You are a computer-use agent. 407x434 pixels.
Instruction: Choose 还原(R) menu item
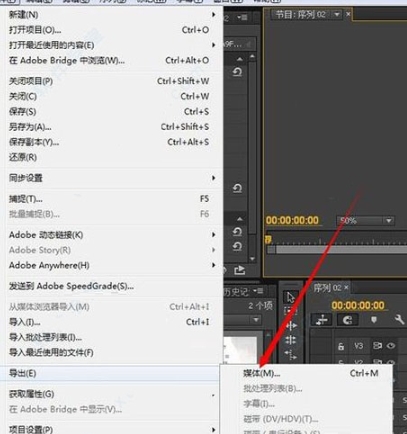pyautogui.click(x=112, y=157)
